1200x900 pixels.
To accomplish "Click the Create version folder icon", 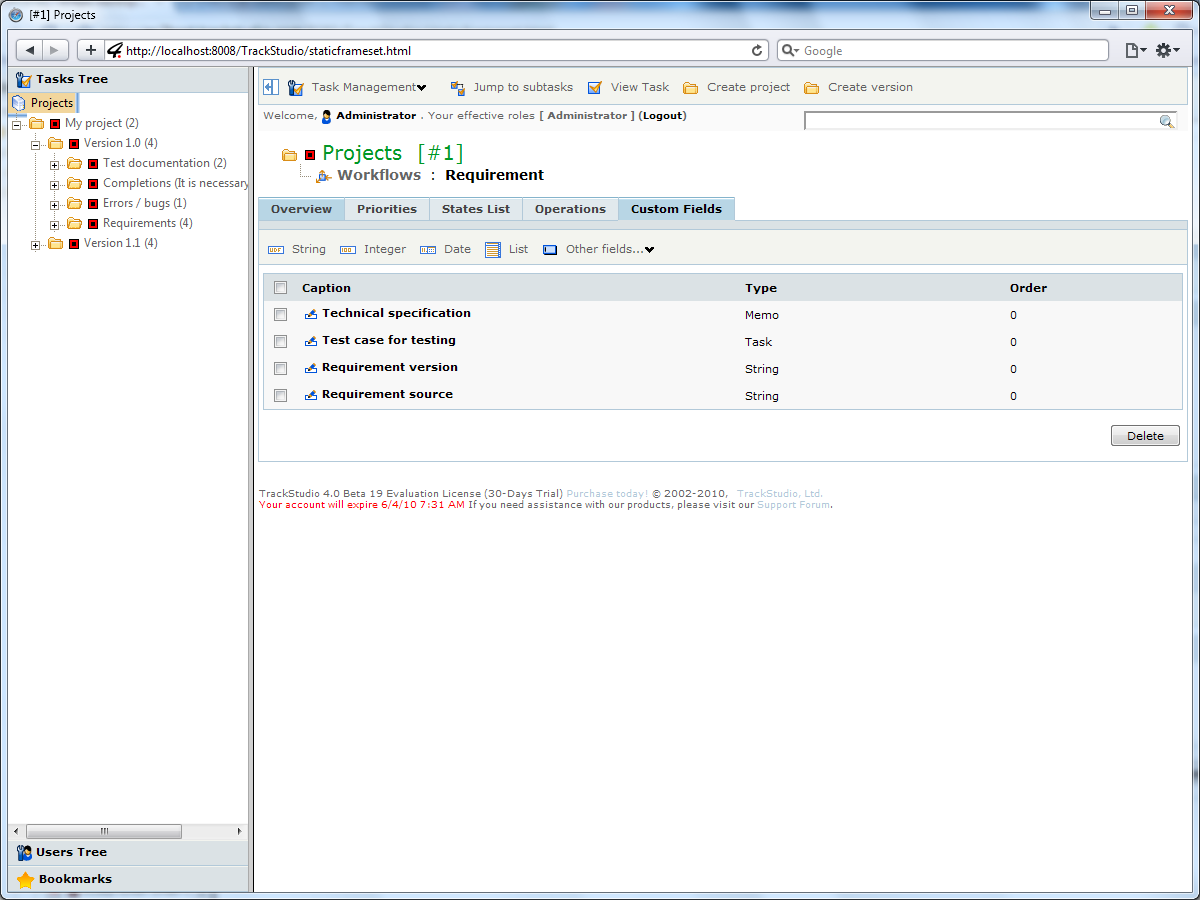I will pos(812,88).
